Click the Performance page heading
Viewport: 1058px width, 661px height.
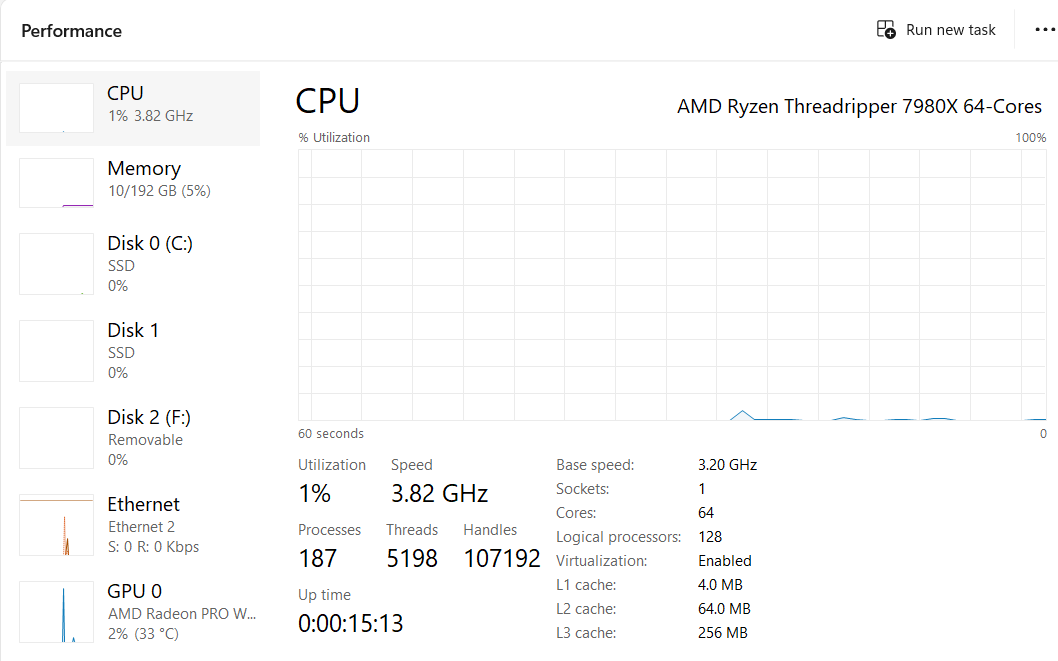71,31
